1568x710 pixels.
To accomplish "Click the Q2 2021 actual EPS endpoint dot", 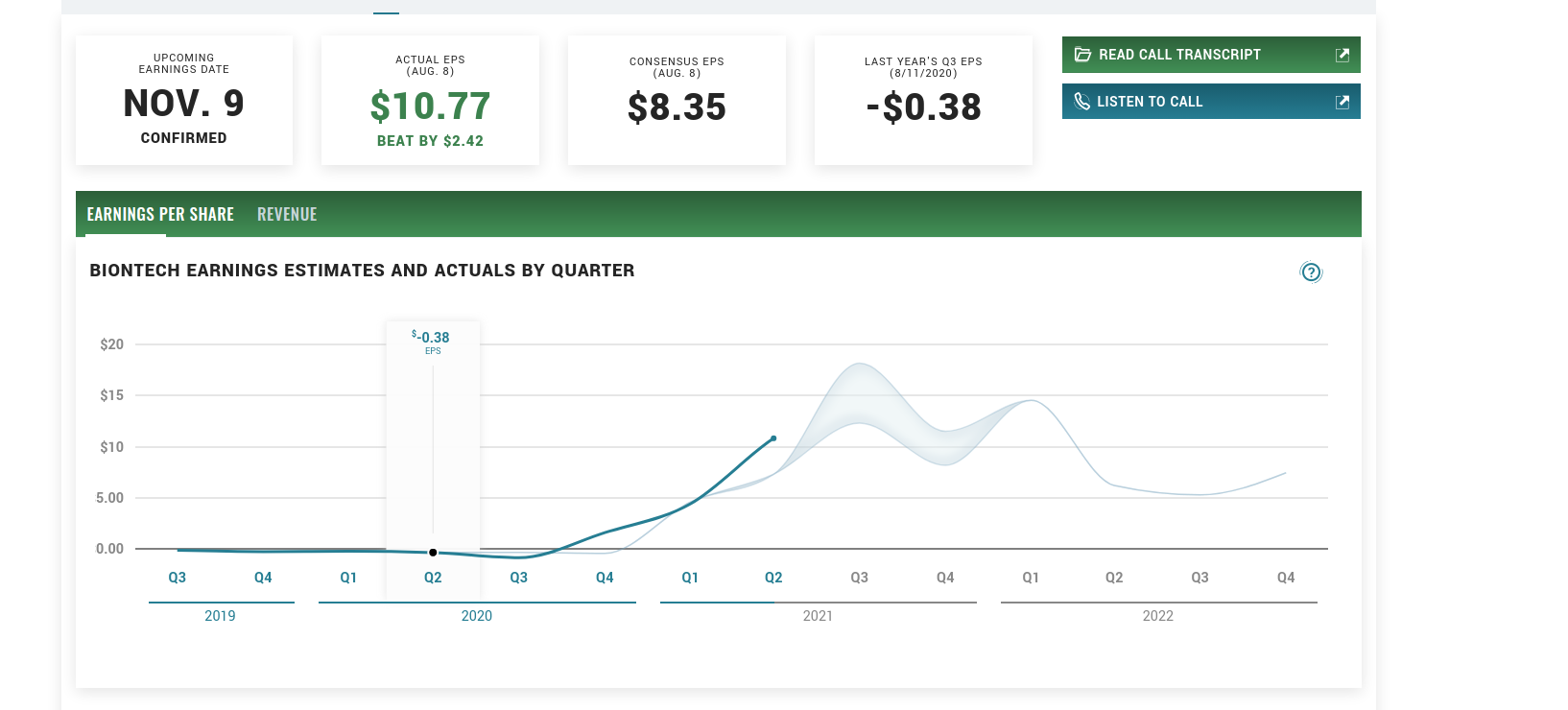I will coord(773,438).
